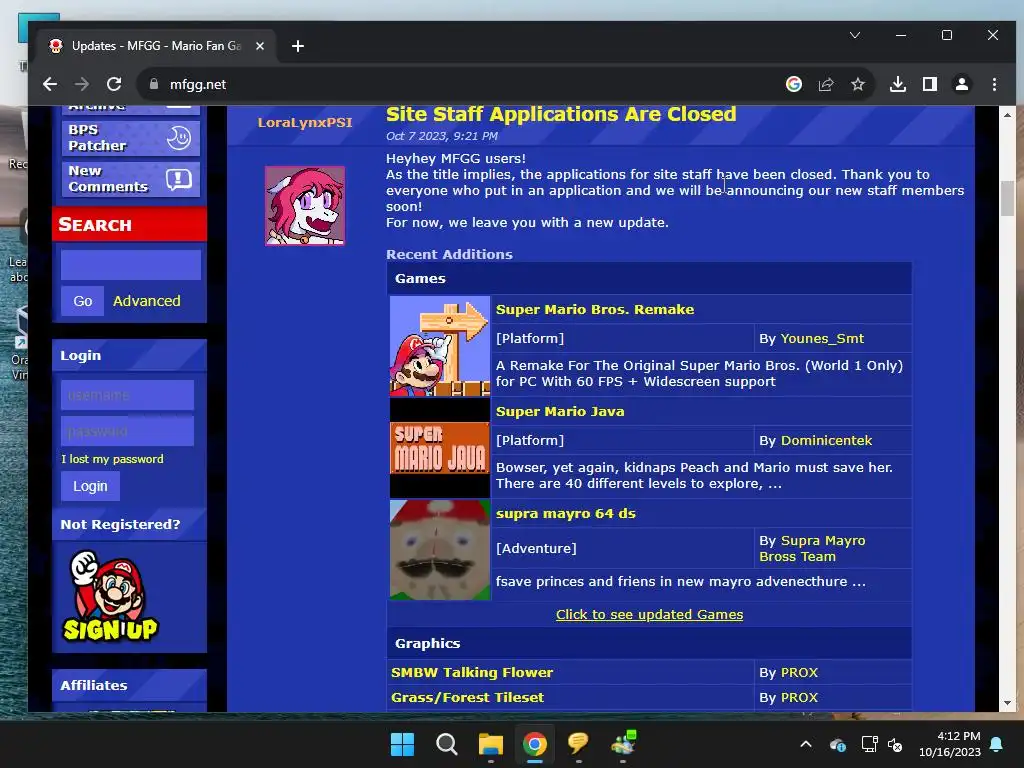Click the lock icon in address bar
This screenshot has width=1024, height=768.
click(154, 84)
